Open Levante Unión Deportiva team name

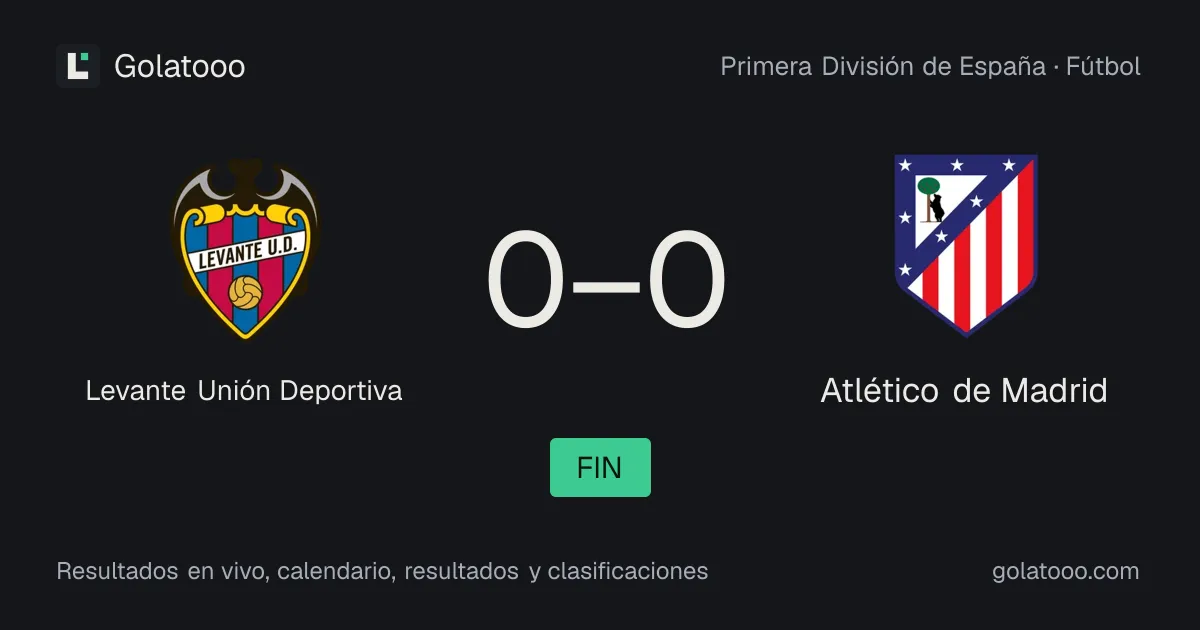pyautogui.click(x=244, y=390)
